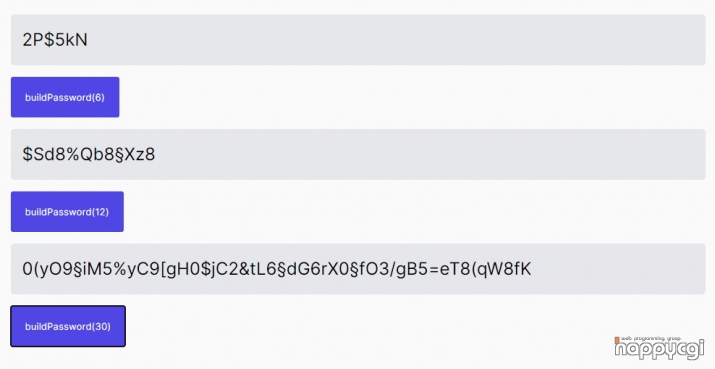
Task: Click the button beneath the $Sd8%Qb8§Xz8 field
Action: [67, 212]
